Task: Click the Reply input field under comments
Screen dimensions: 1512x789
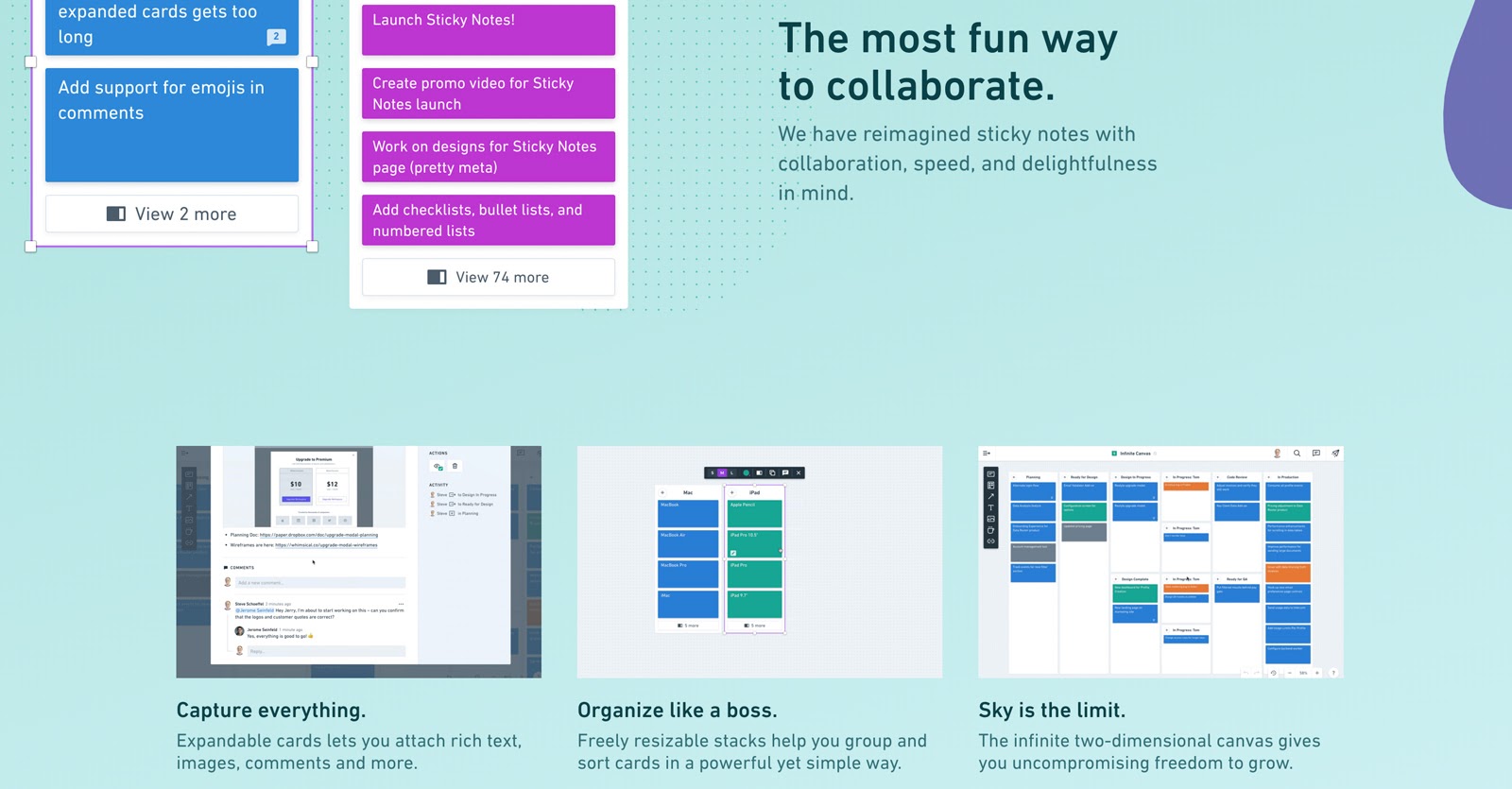Action: click(326, 651)
